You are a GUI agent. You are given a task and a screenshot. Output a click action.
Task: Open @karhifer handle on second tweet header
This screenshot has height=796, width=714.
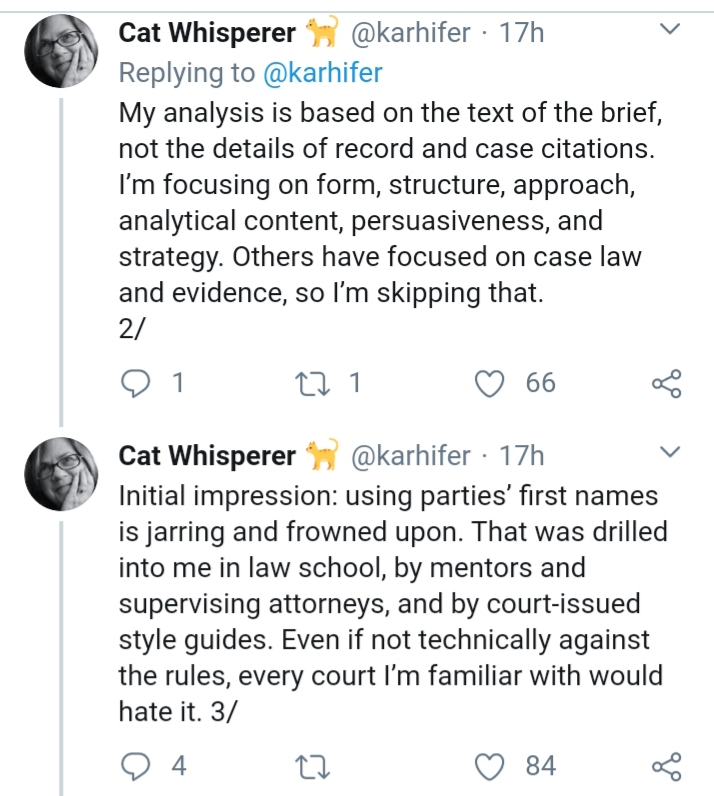[x=410, y=455]
